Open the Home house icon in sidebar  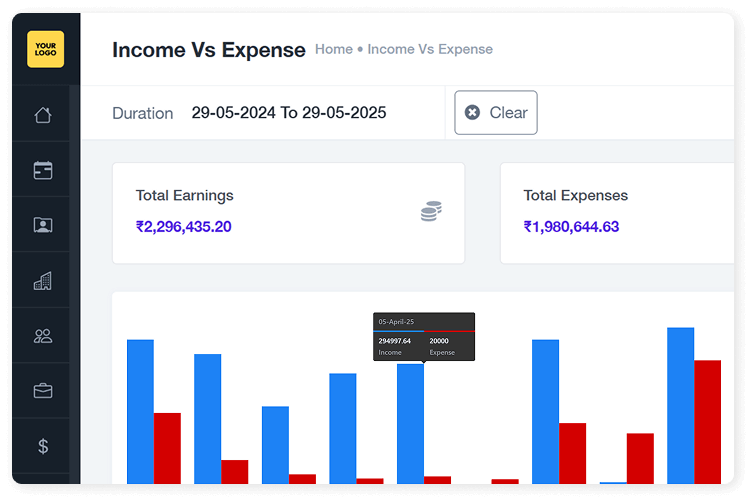[x=43, y=115]
